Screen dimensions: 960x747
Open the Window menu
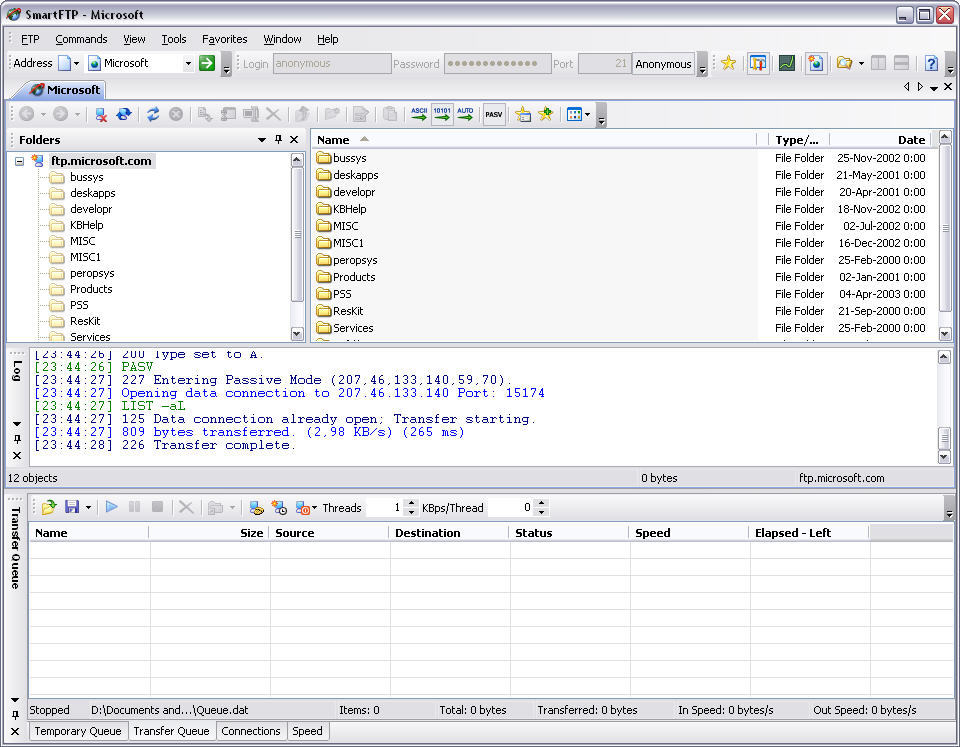click(282, 39)
